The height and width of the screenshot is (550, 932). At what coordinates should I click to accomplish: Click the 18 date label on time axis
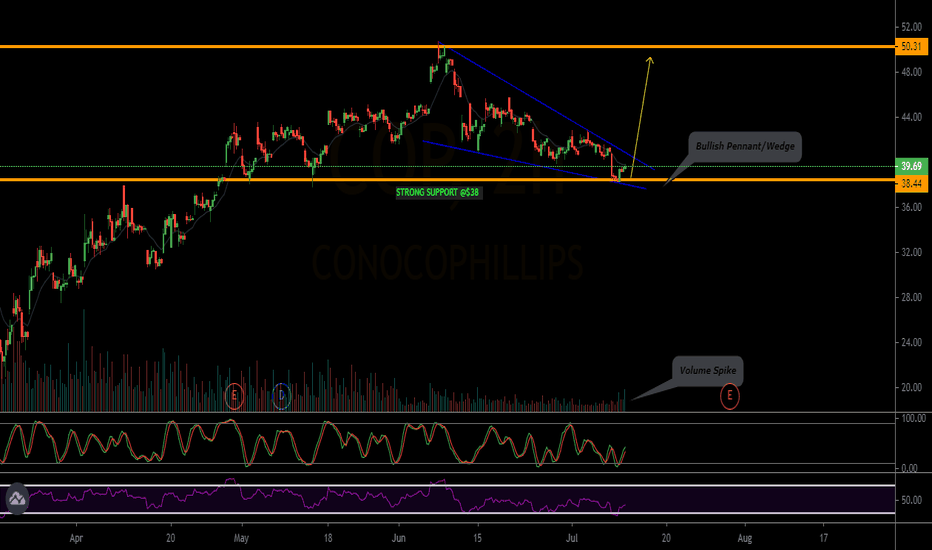(328, 539)
